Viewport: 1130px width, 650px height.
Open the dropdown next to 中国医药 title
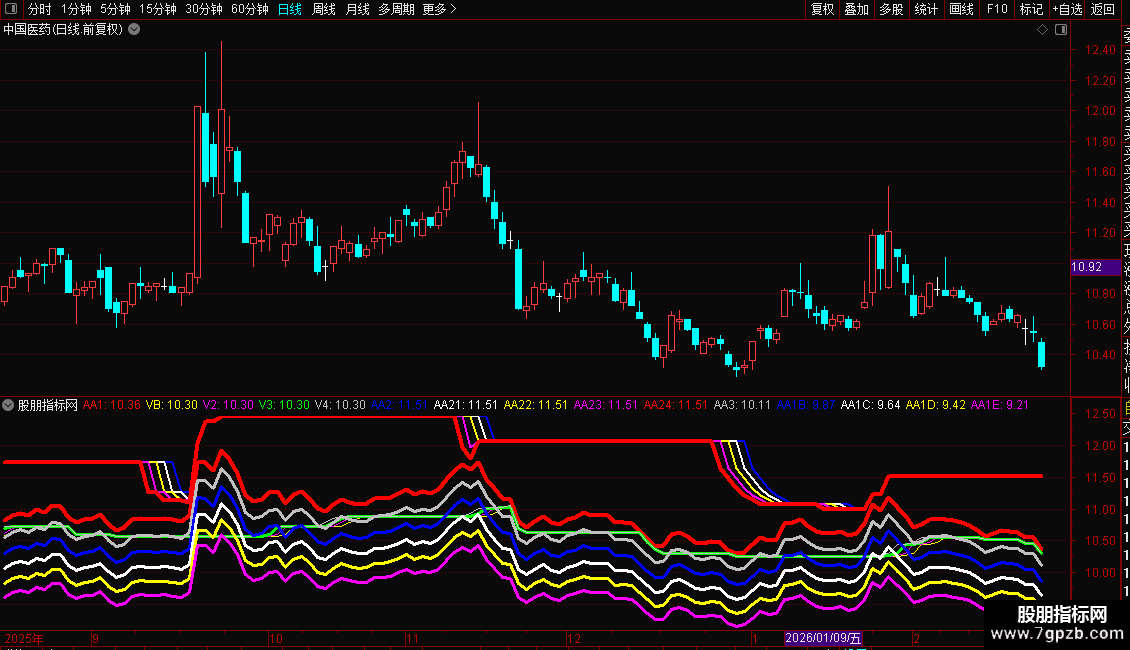134,30
